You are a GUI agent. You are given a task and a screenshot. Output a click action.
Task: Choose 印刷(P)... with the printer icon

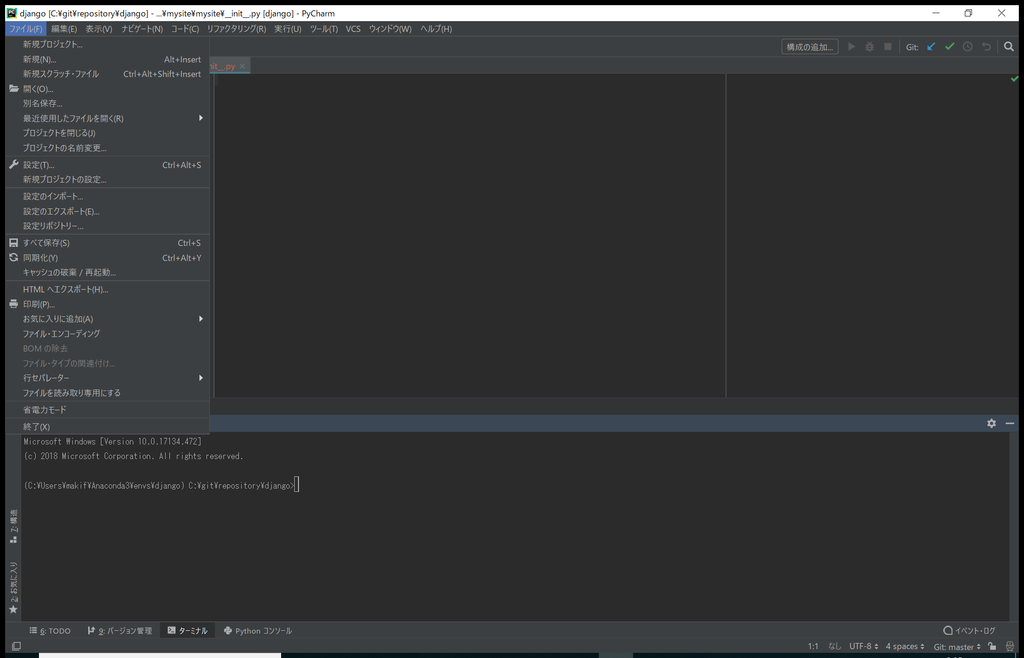[107, 304]
